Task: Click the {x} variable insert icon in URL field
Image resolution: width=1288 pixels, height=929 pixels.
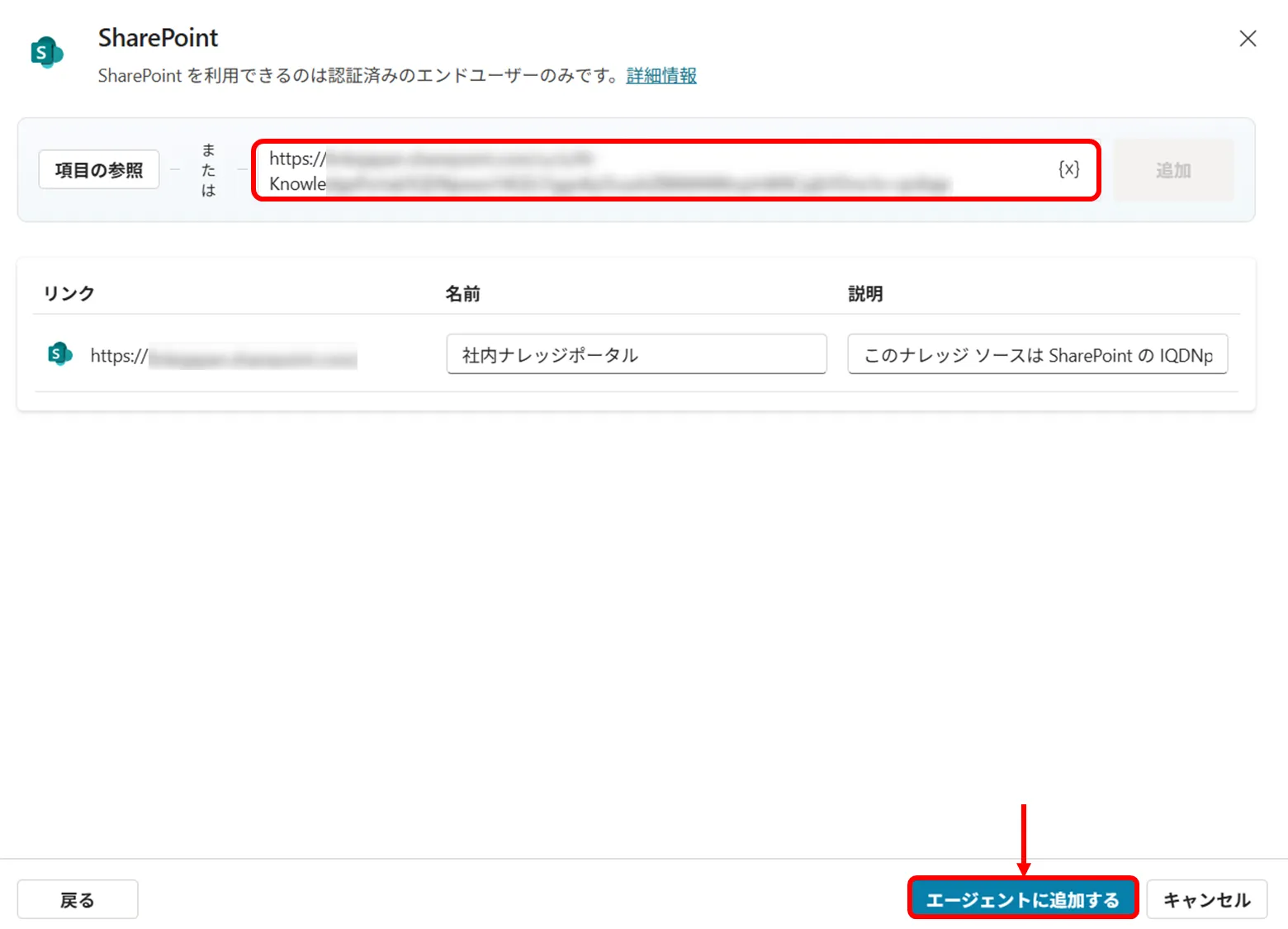Action: [x=1069, y=169]
